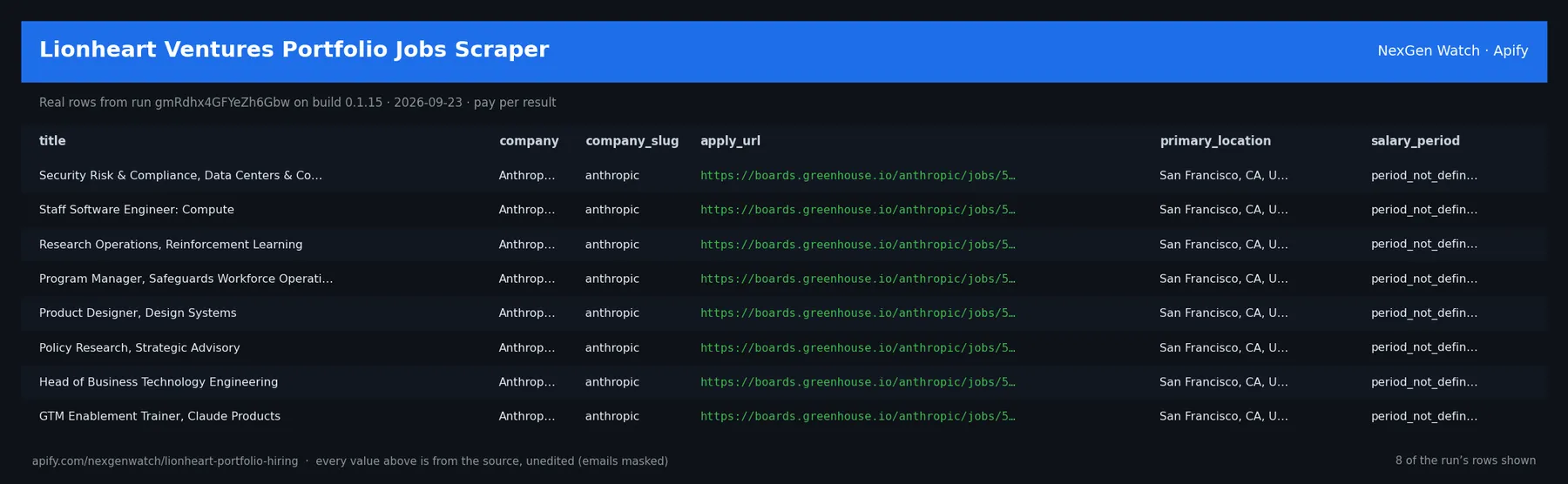Click the company_slug column header
Image resolution: width=1568 pixels, height=484 pixels.
click(x=632, y=141)
